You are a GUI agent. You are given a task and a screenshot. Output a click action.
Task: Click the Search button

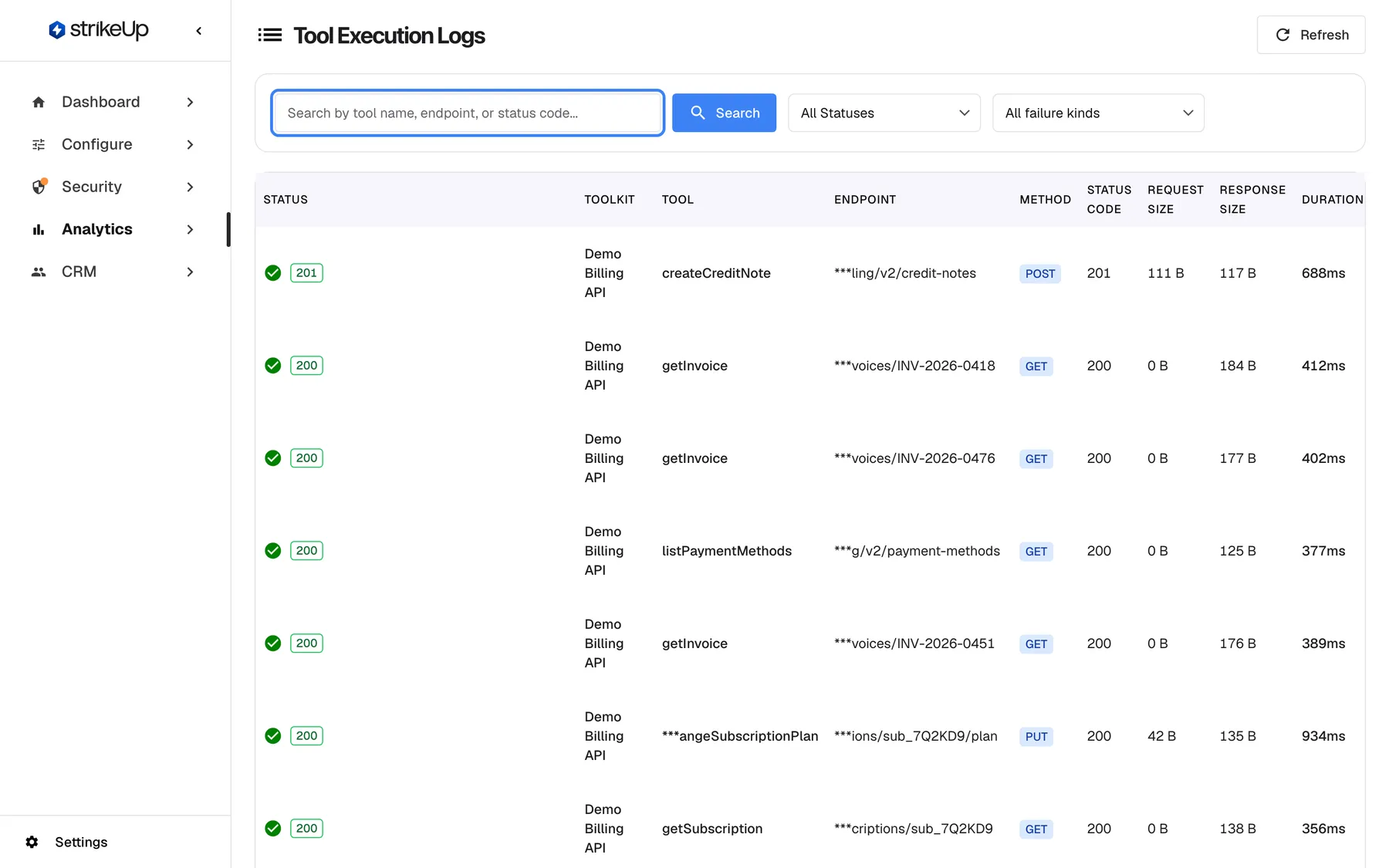[x=724, y=113]
